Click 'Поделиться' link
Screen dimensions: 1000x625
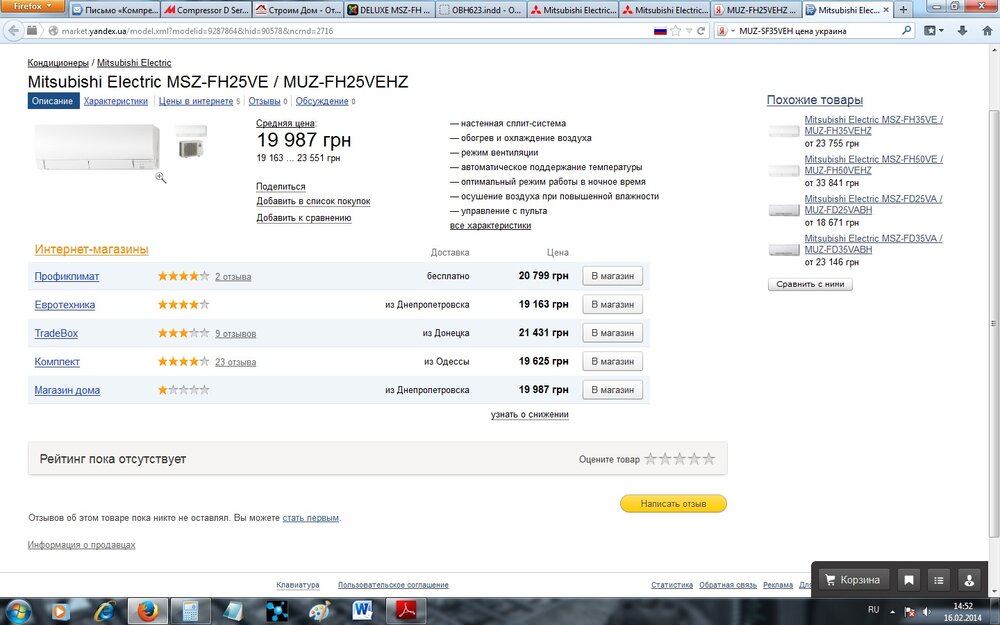(281, 186)
